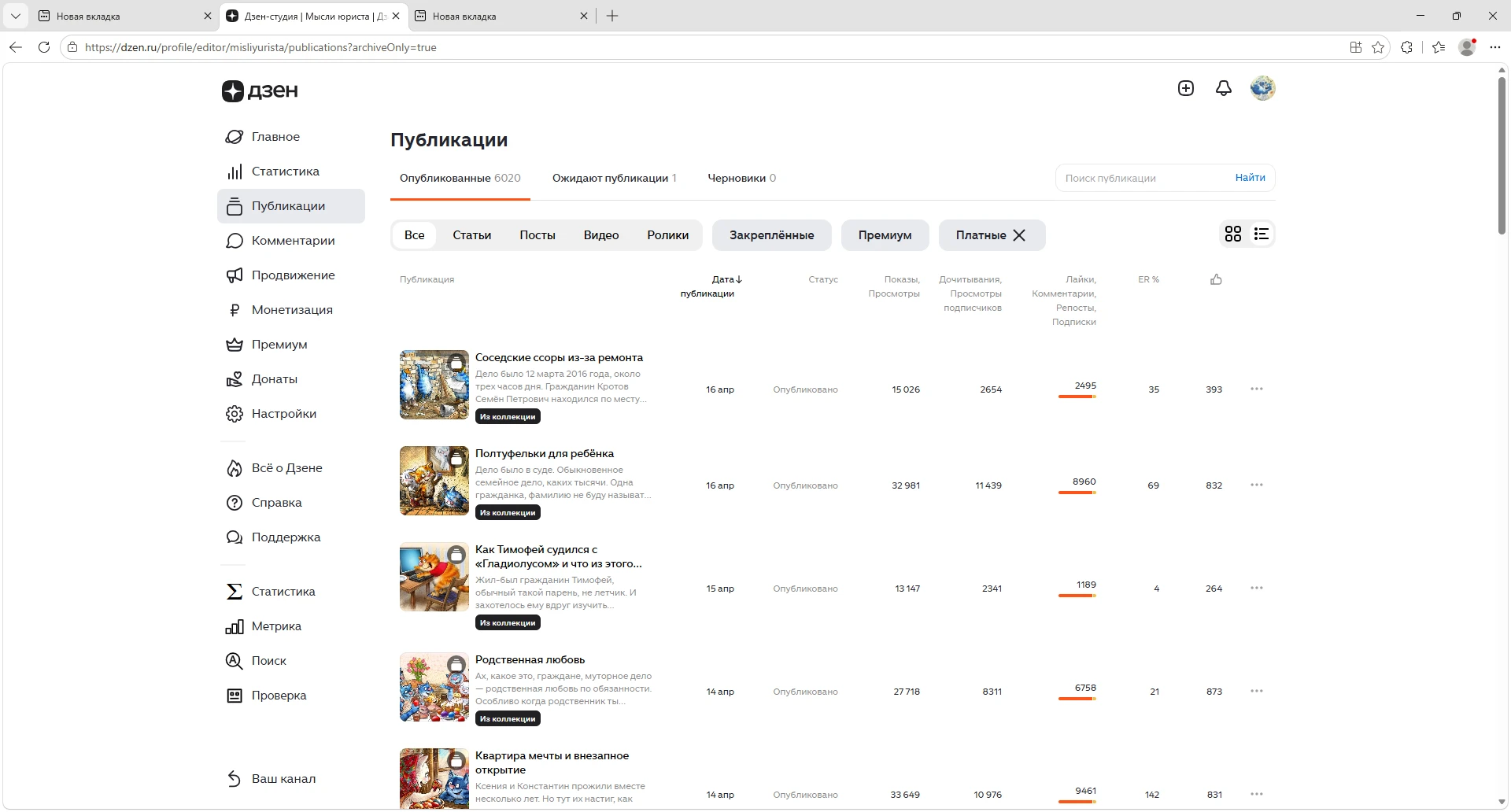This screenshot has height=812, width=1511.
Task: Click the Найти search button
Action: (1250, 178)
